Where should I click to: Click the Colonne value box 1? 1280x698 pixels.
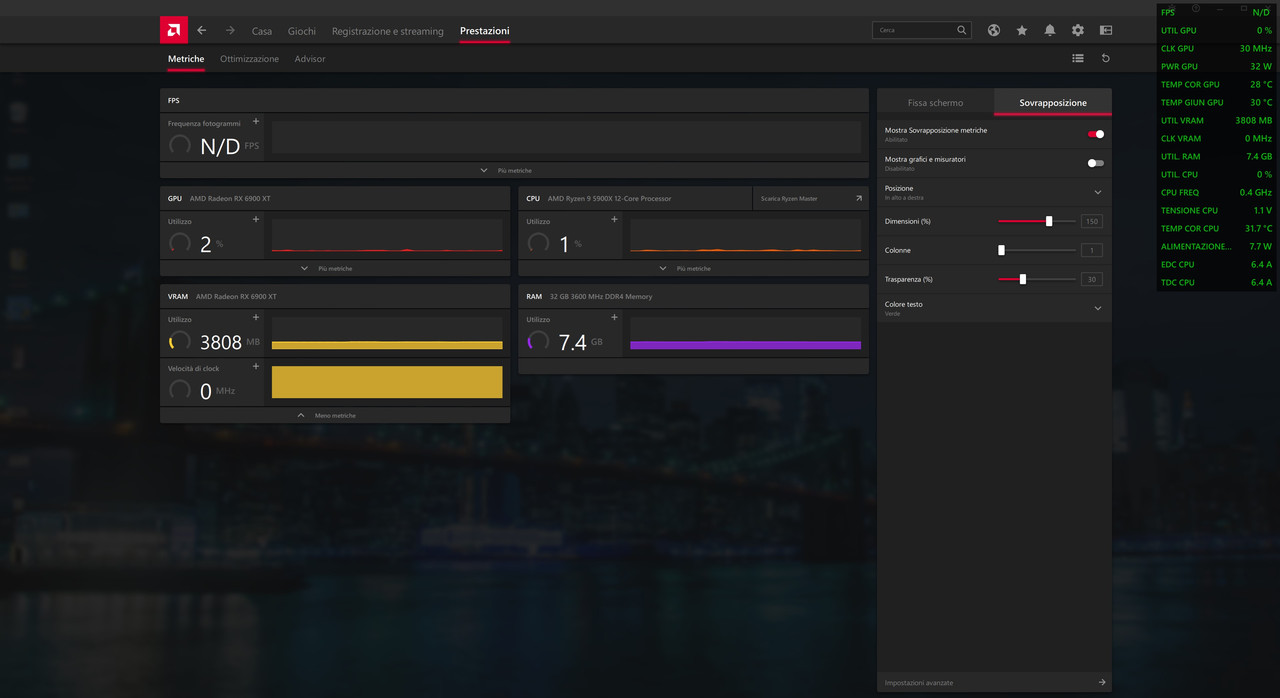point(1091,250)
